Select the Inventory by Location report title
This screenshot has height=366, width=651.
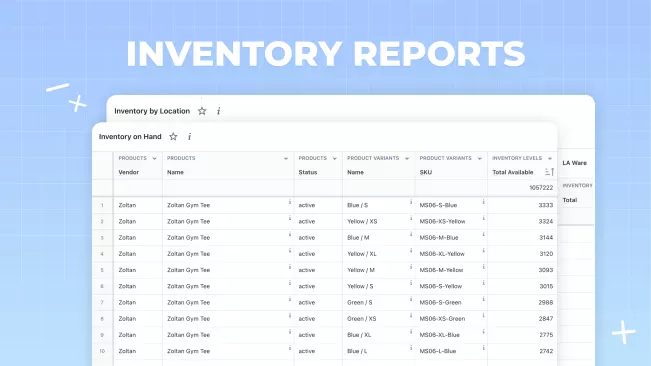pyautogui.click(x=152, y=111)
